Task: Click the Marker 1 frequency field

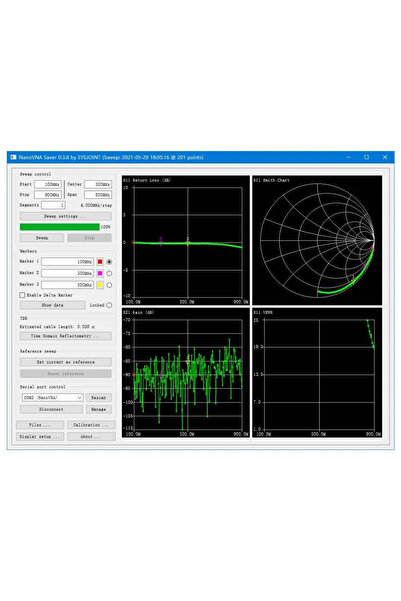Action: point(67,262)
